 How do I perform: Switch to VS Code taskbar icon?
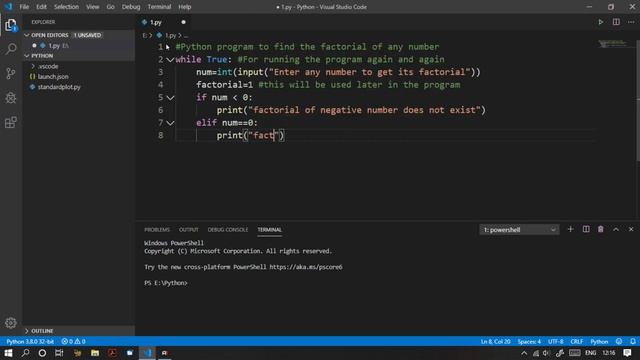point(147,353)
